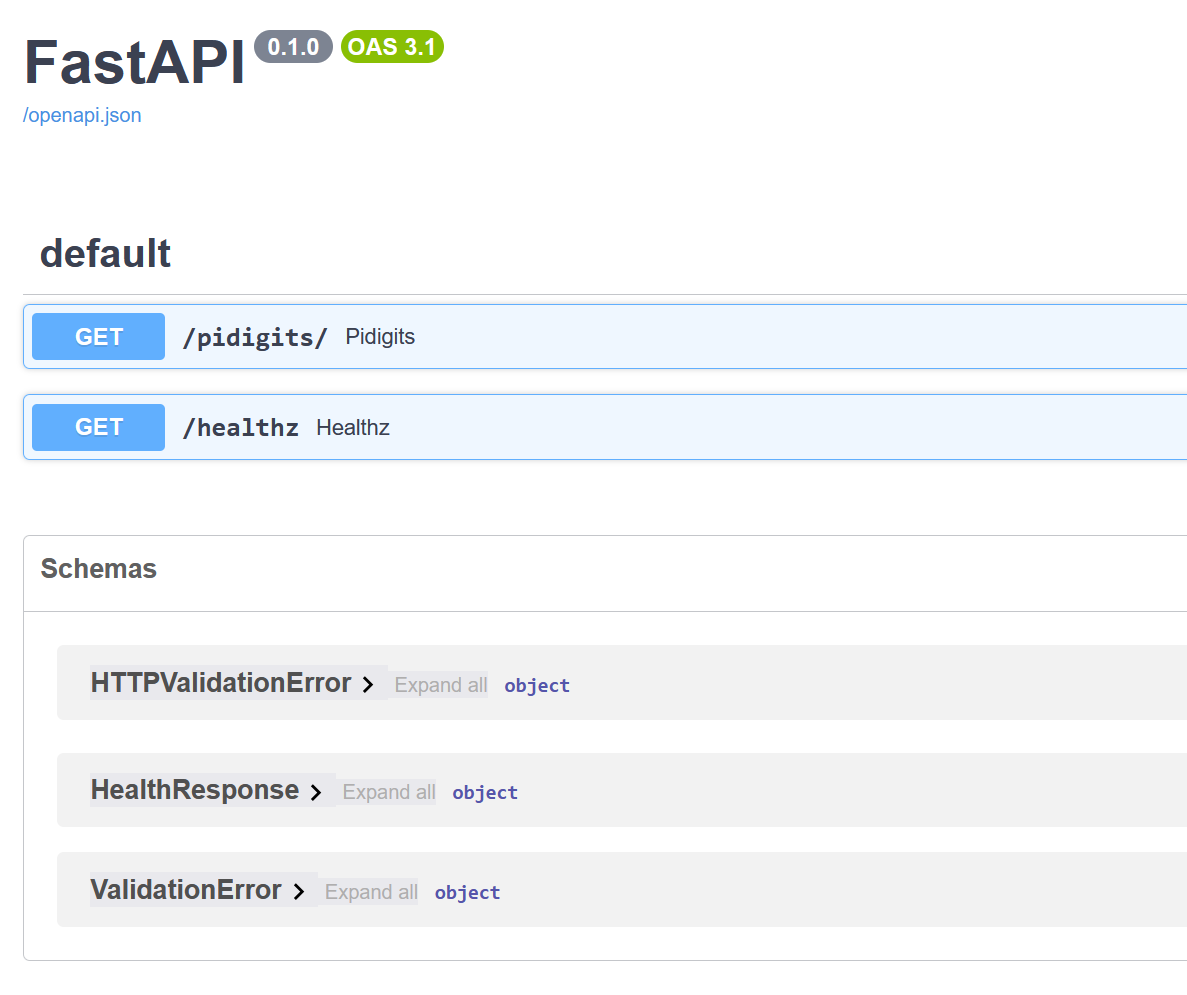Image resolution: width=1187 pixels, height=995 pixels.
Task: Click the /pidigits/ path text
Action: tap(255, 337)
